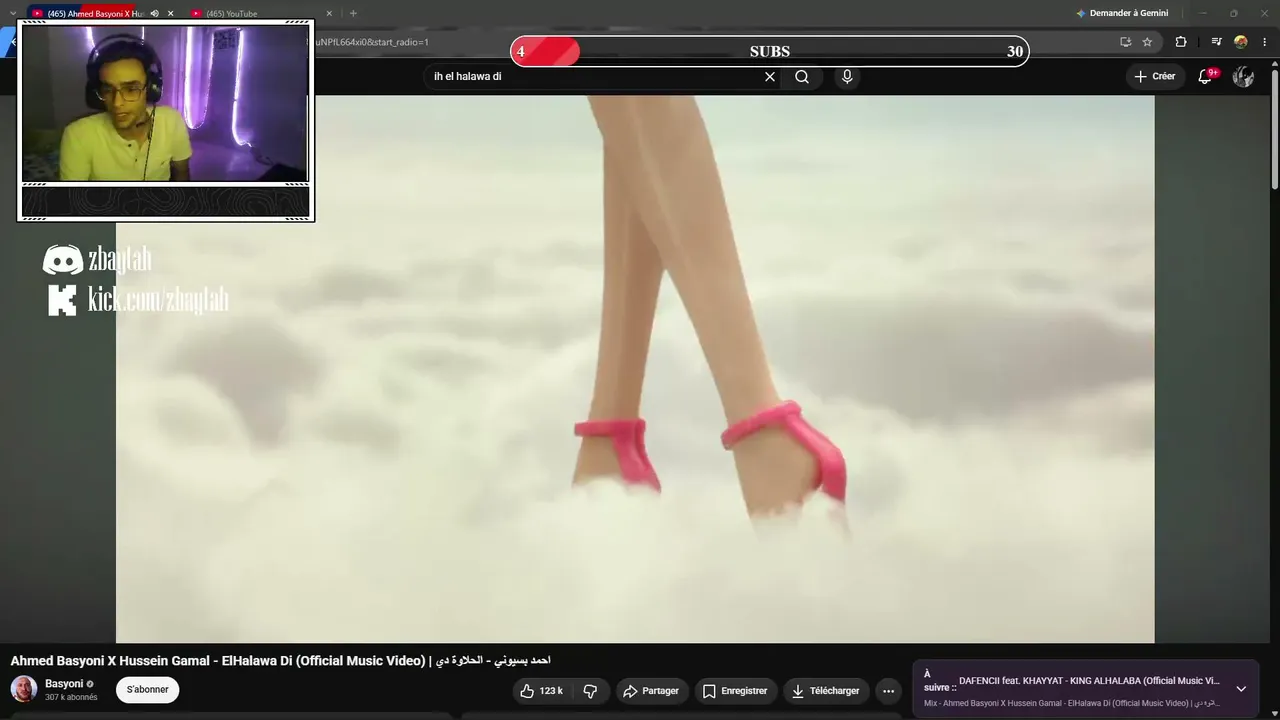Open the Basyoni channel avatar

(x=24, y=689)
